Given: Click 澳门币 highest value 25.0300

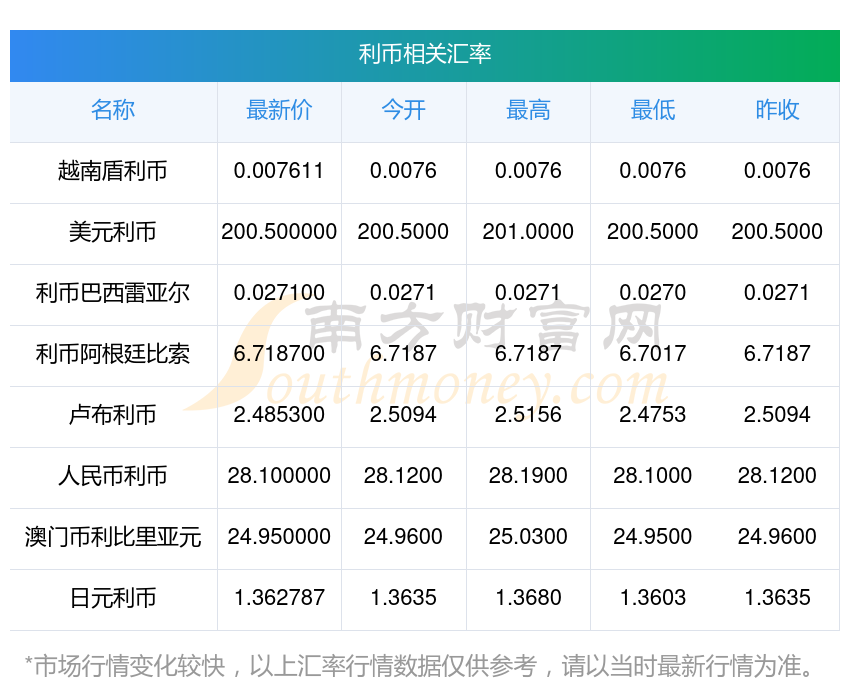Looking at the screenshot, I should (528, 537).
